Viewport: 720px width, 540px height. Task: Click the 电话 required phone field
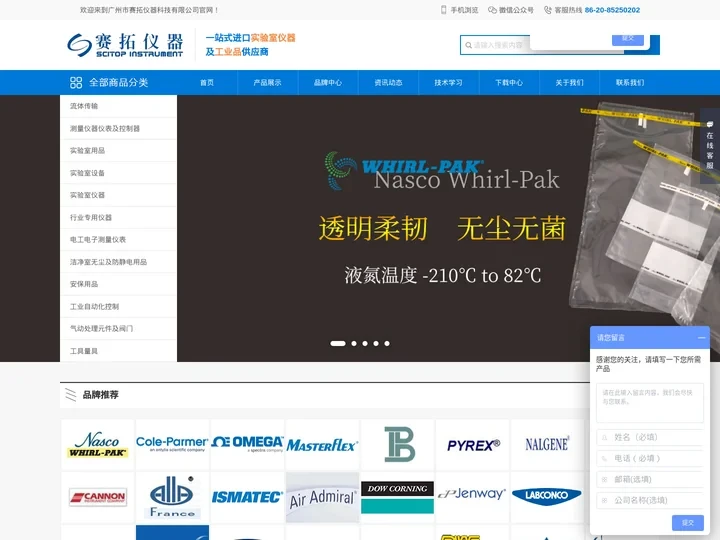(650, 458)
